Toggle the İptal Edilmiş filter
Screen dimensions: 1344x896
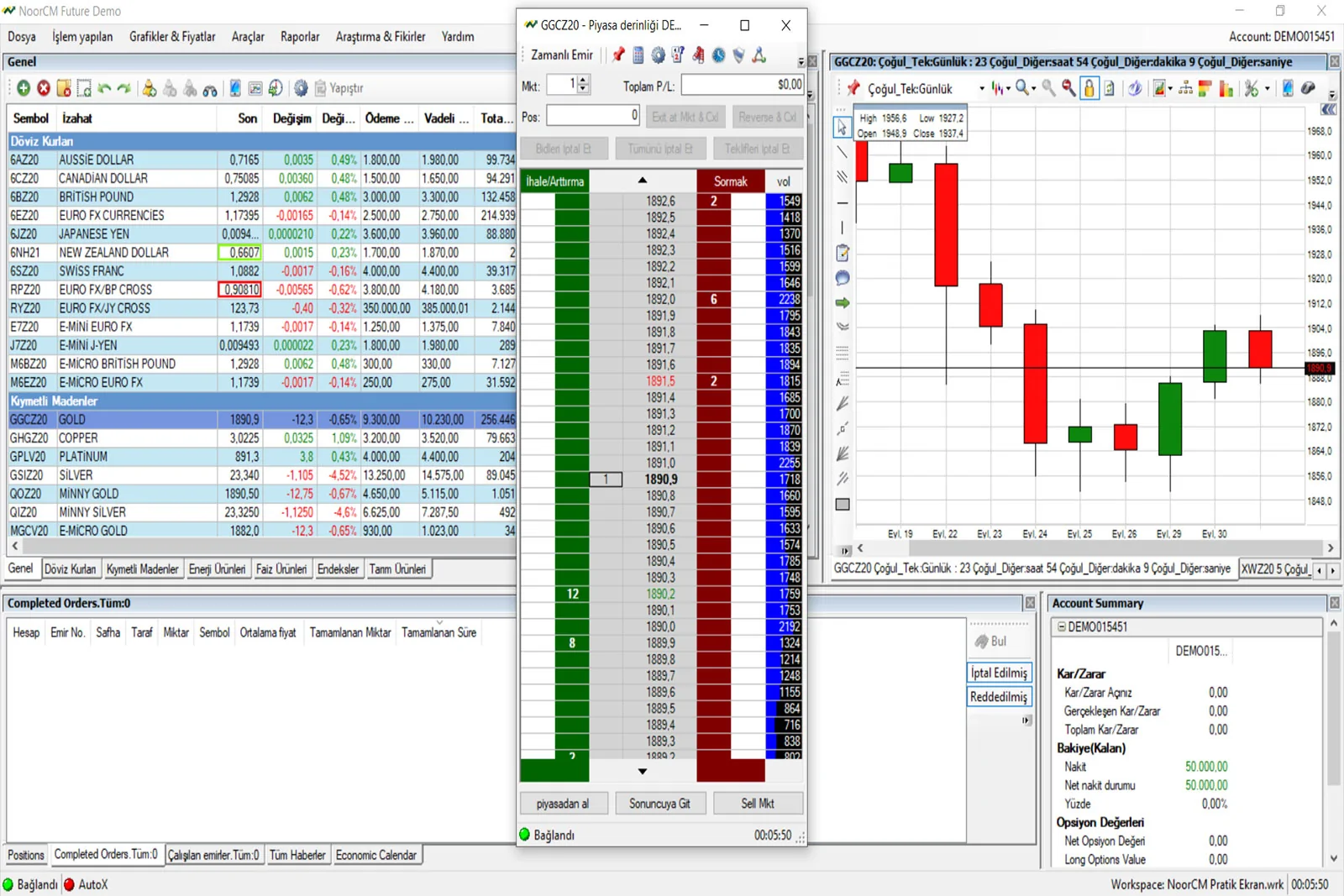click(998, 673)
